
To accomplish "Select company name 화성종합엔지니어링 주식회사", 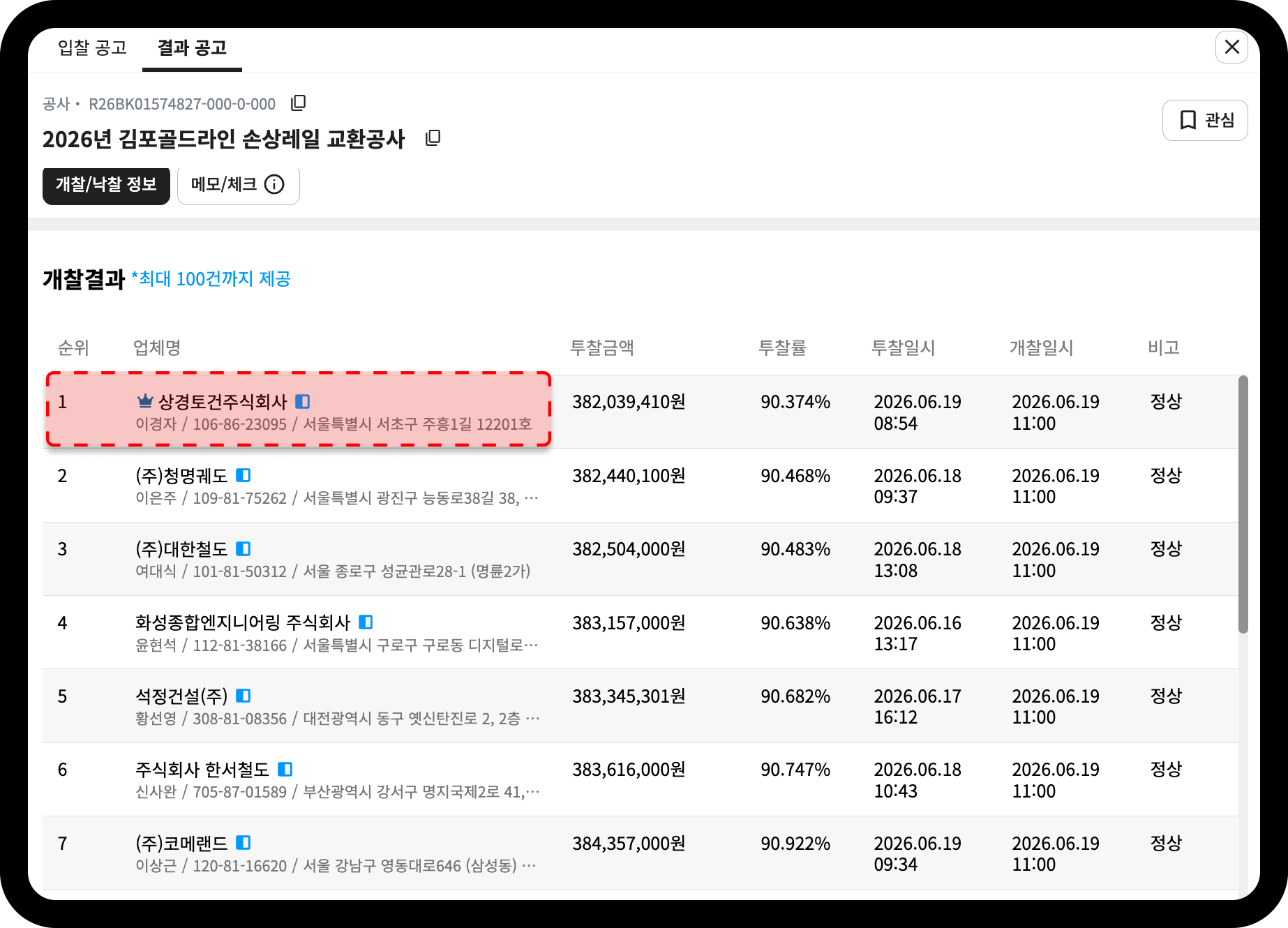I will pyautogui.click(x=243, y=622).
